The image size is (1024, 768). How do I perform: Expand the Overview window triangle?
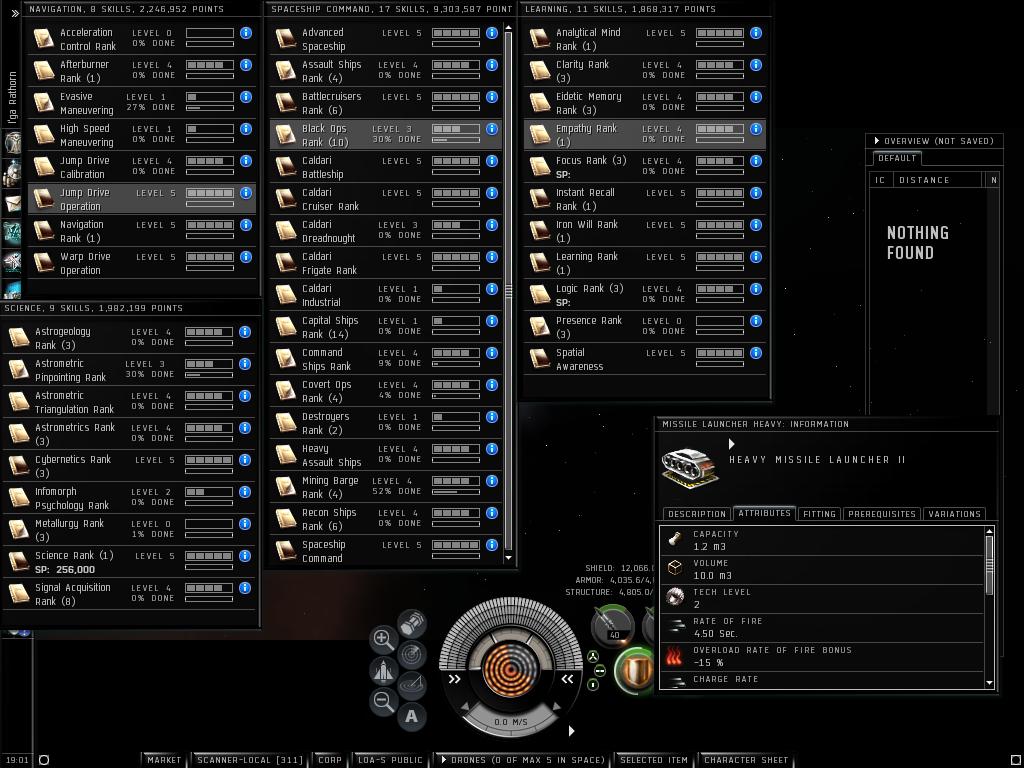coord(876,140)
